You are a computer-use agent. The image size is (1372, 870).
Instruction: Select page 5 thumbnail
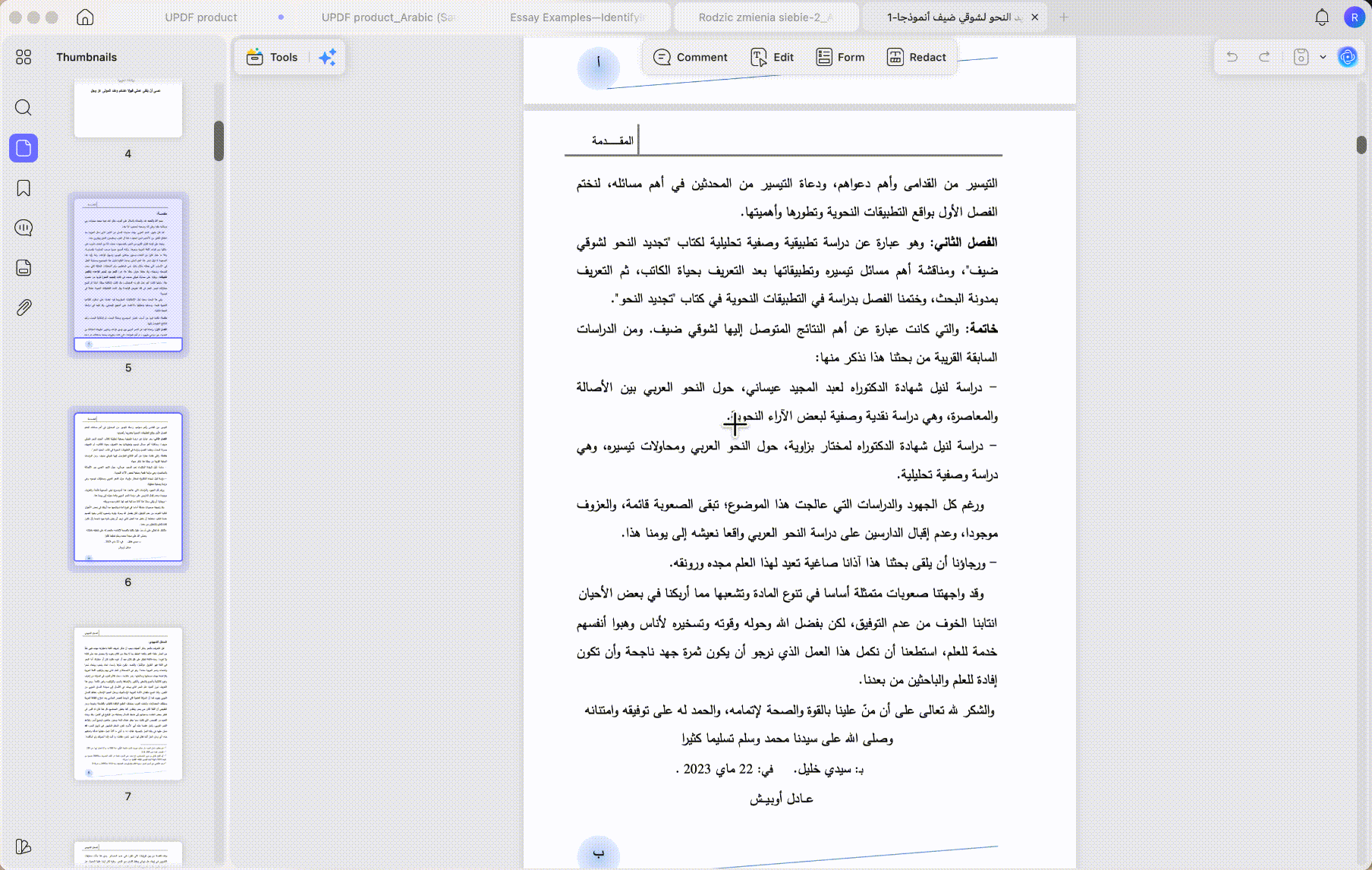[x=128, y=275]
